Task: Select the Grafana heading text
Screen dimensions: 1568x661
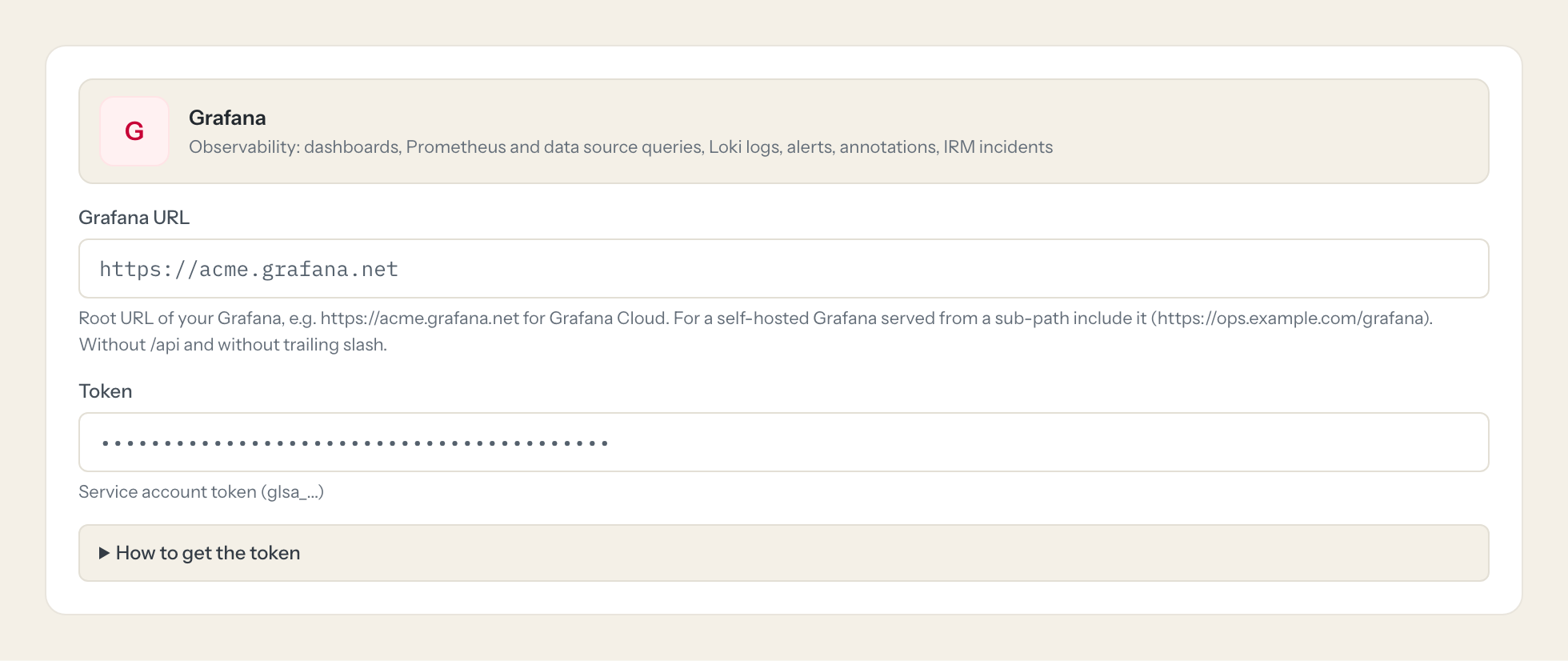Action: pos(227,118)
